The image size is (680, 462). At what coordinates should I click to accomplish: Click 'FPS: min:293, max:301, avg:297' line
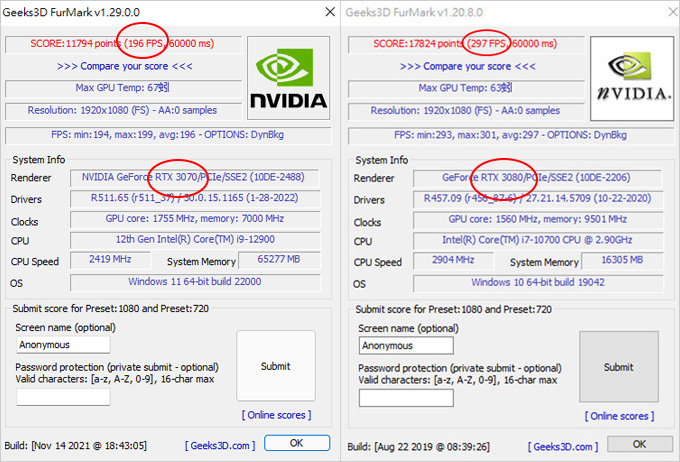pyautogui.click(x=511, y=135)
